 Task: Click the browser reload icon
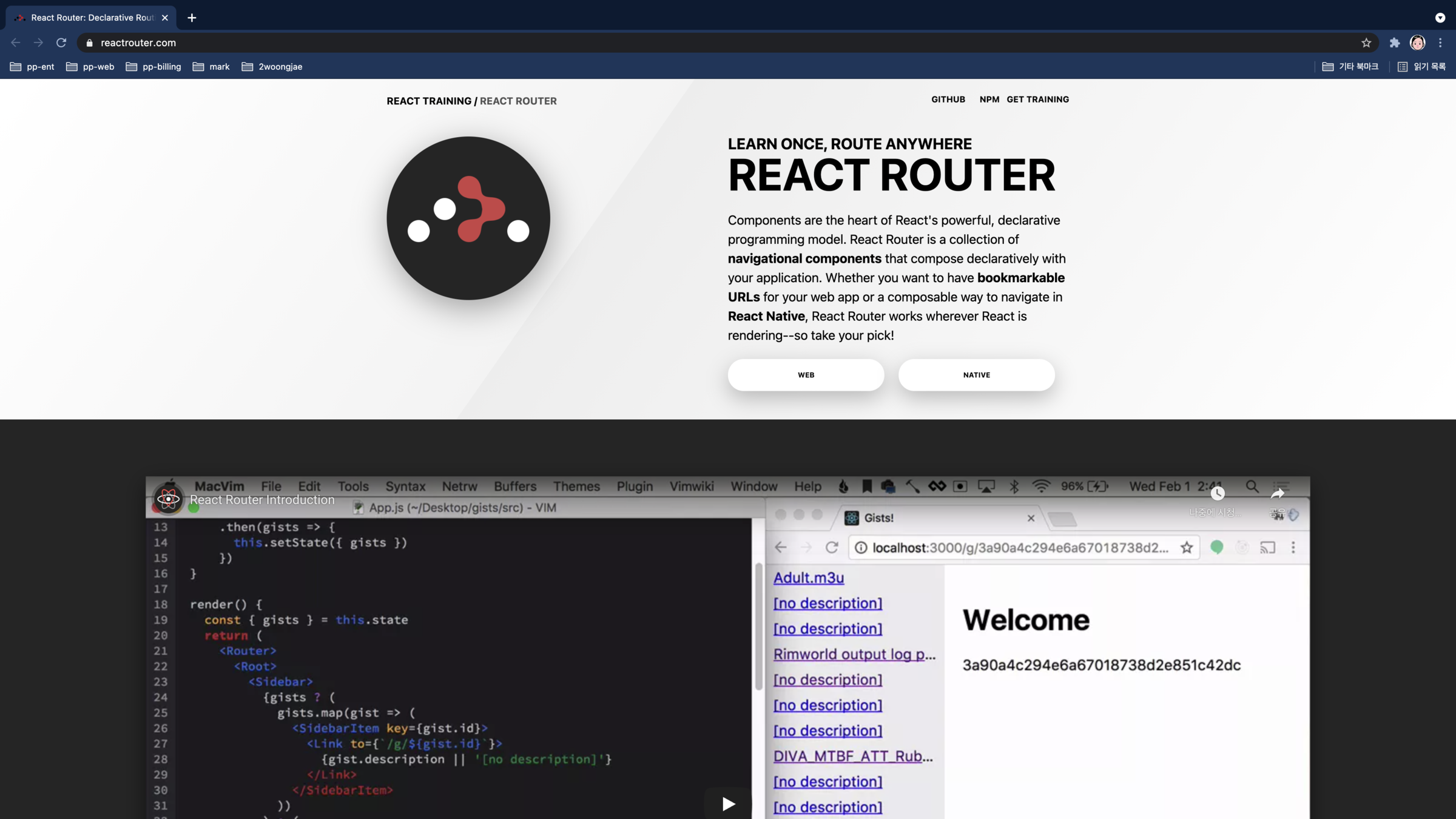pyautogui.click(x=61, y=42)
